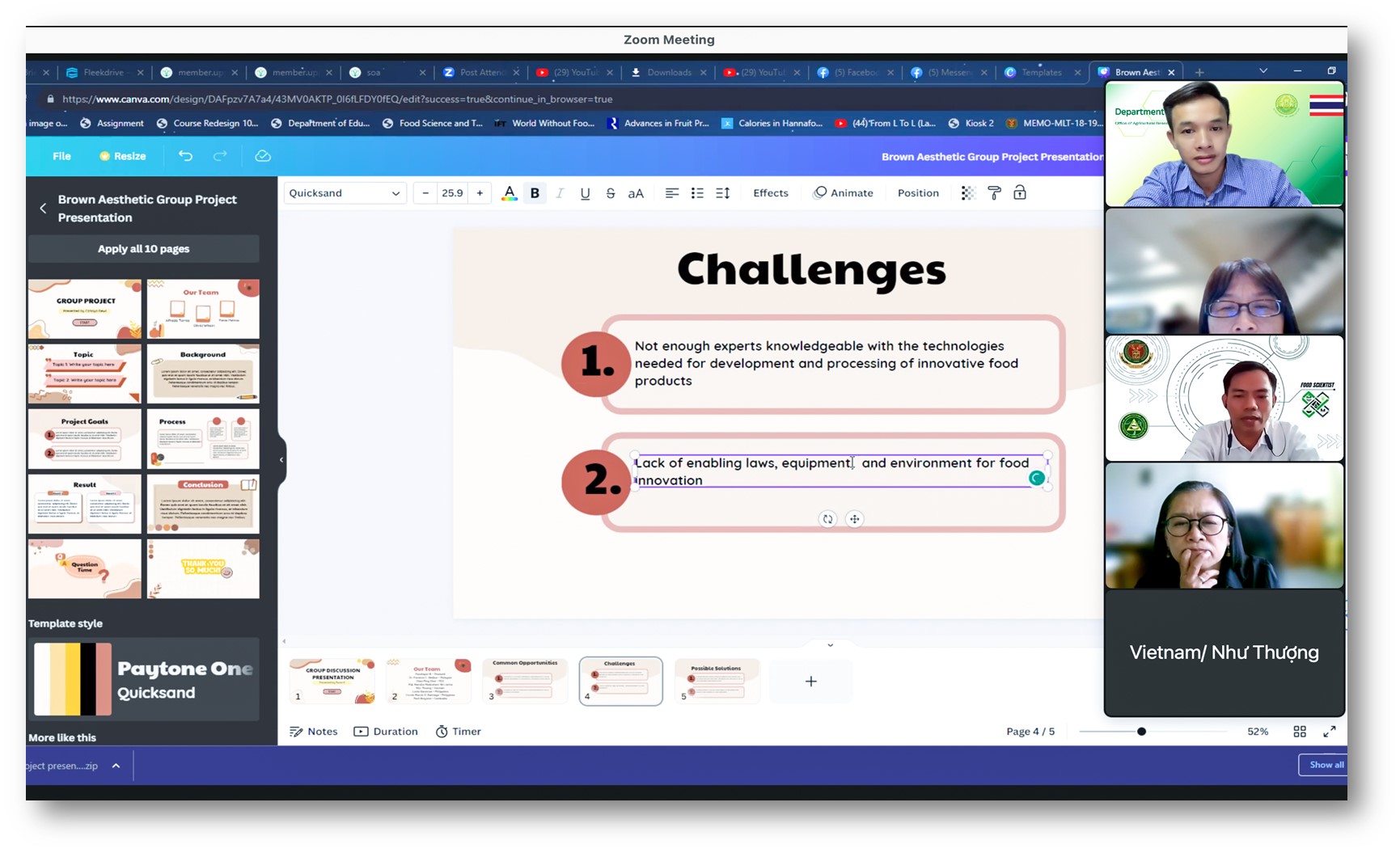Click Apply all 10 pages button
The image size is (1400, 853).
144,249
